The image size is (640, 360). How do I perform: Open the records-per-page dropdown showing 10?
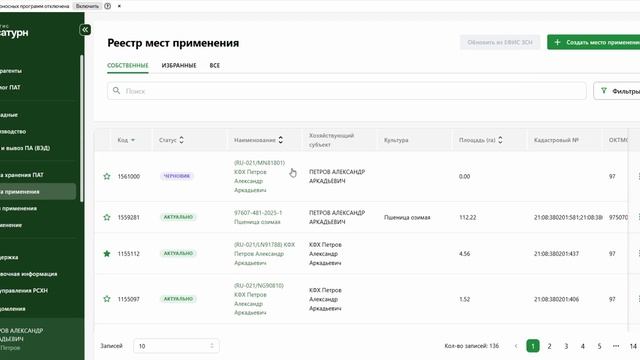coord(176,346)
